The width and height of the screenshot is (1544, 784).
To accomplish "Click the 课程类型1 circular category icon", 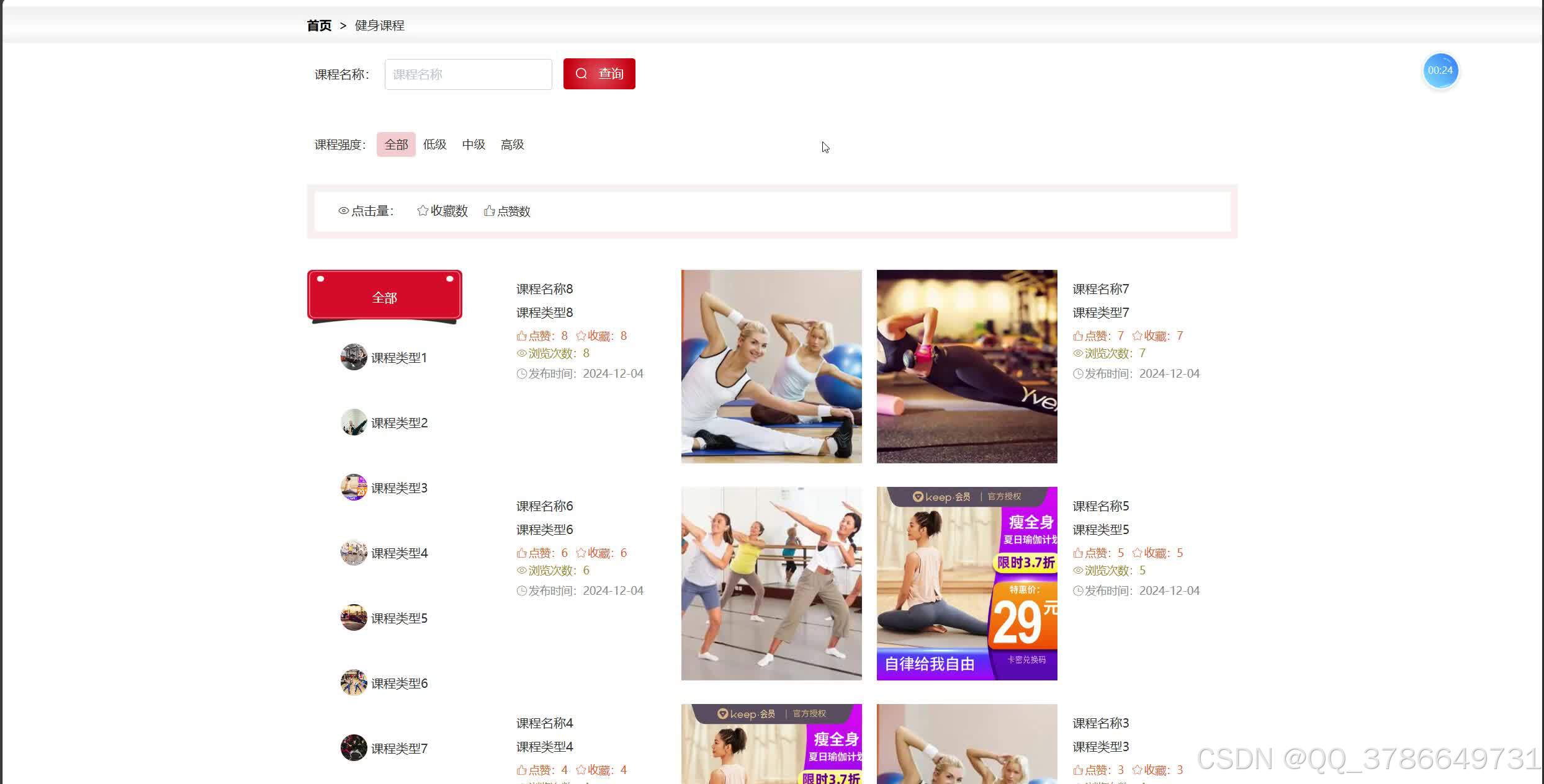I will coord(353,357).
